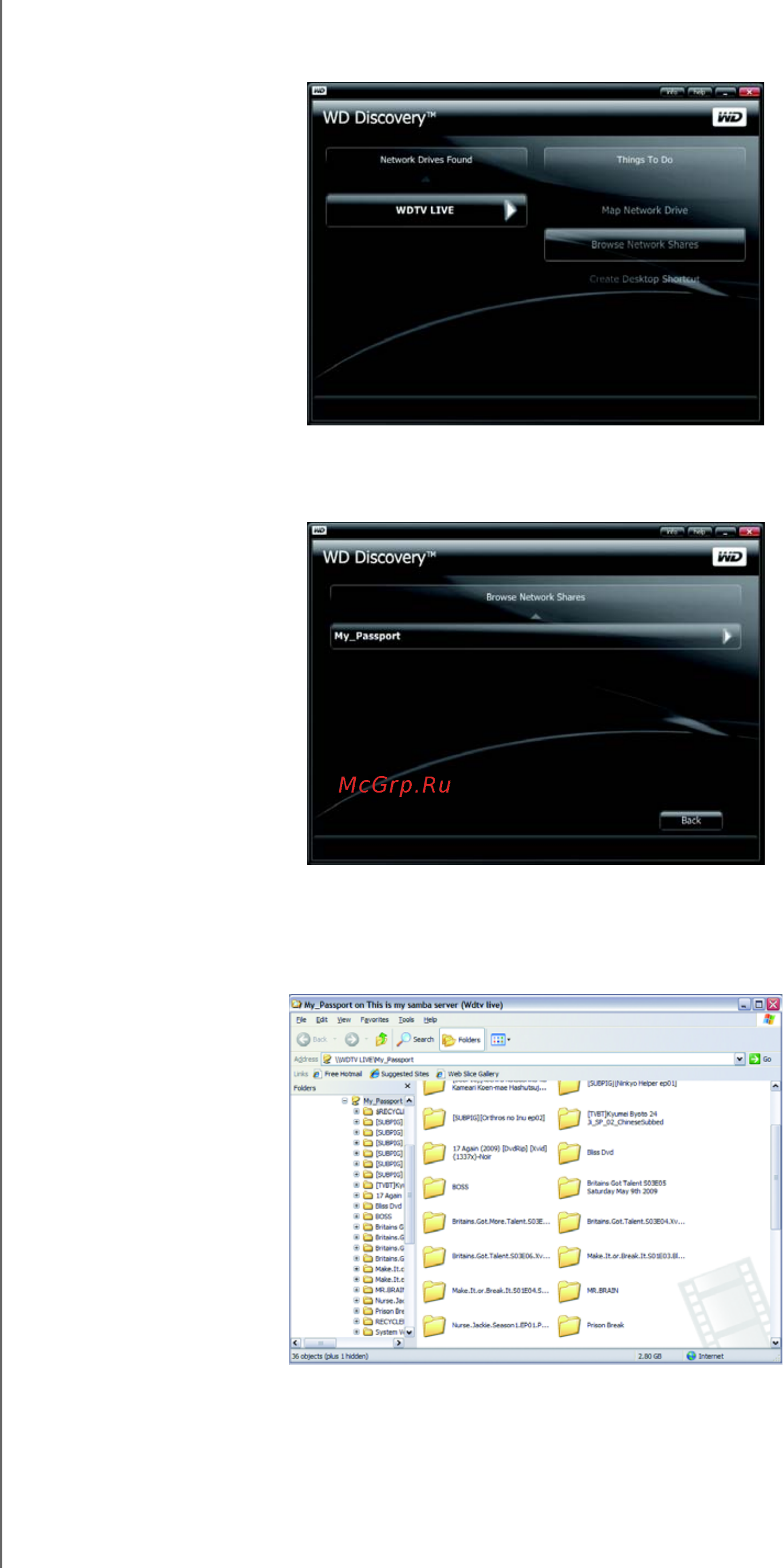Click the Back arrow icon in Explorer toolbar
Screen dimensions: 783x1568
point(304,1039)
